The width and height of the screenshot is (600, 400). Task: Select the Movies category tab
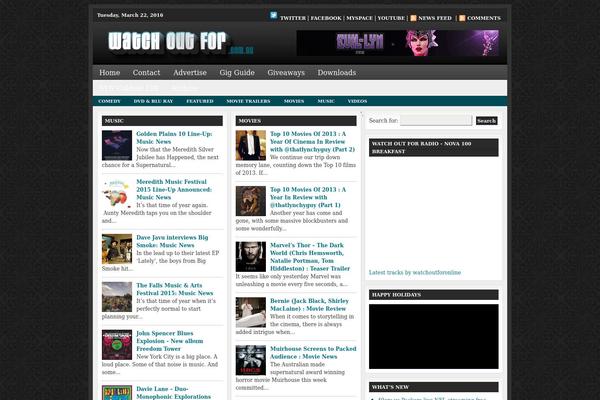(294, 101)
